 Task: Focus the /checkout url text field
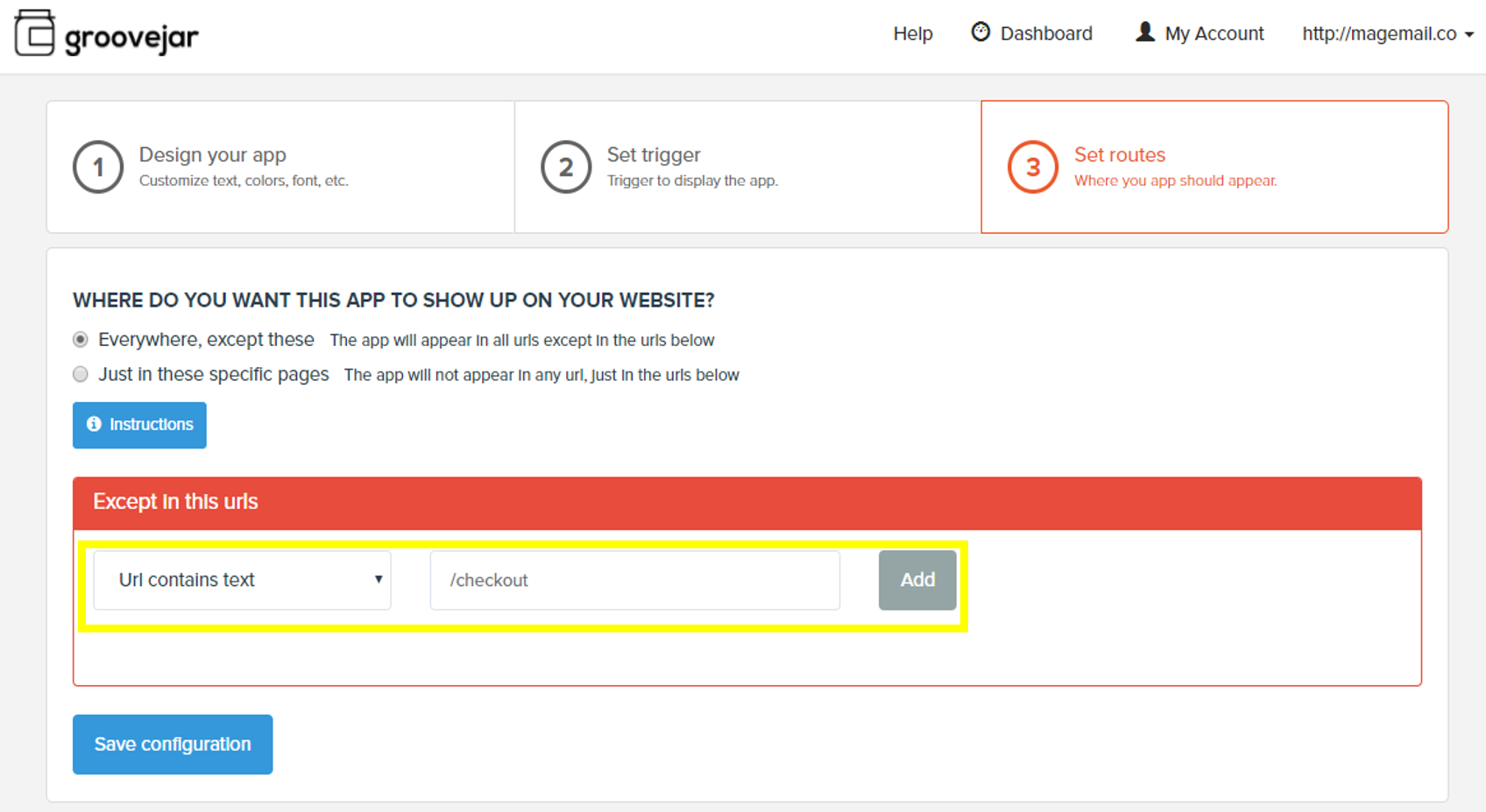pos(635,580)
